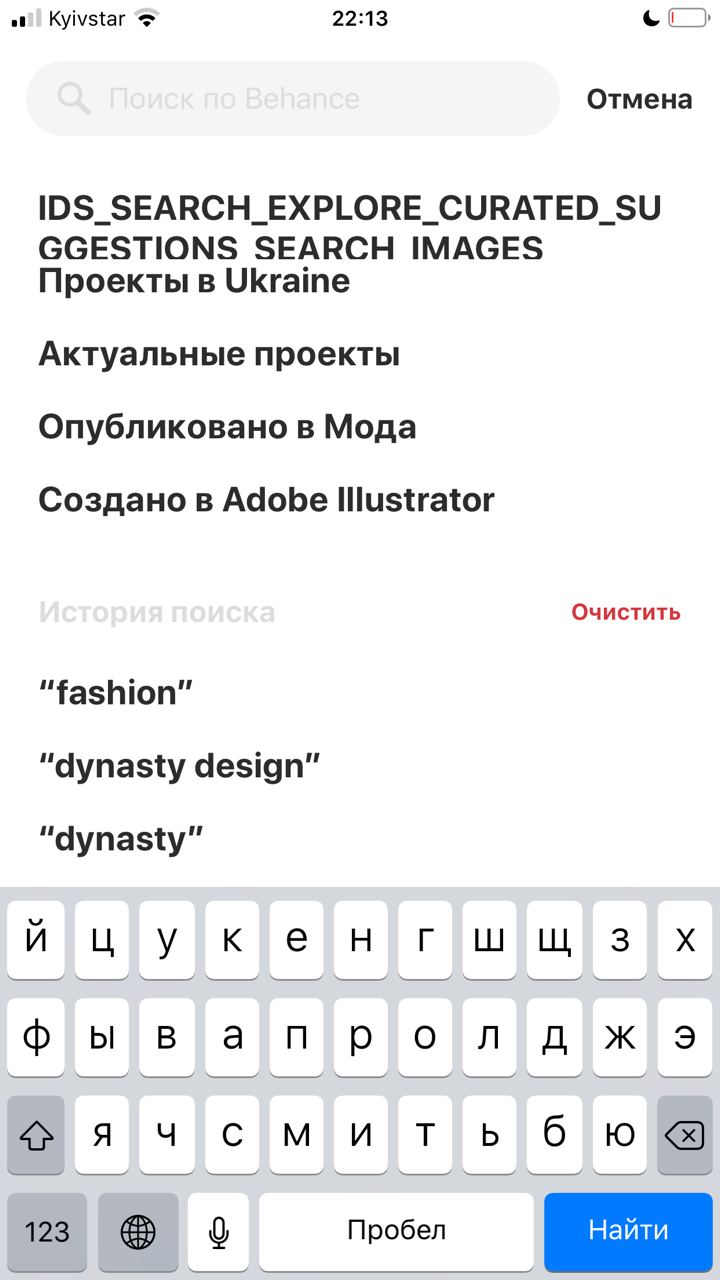
Task: Tap the backspace delete key
Action: [684, 1135]
